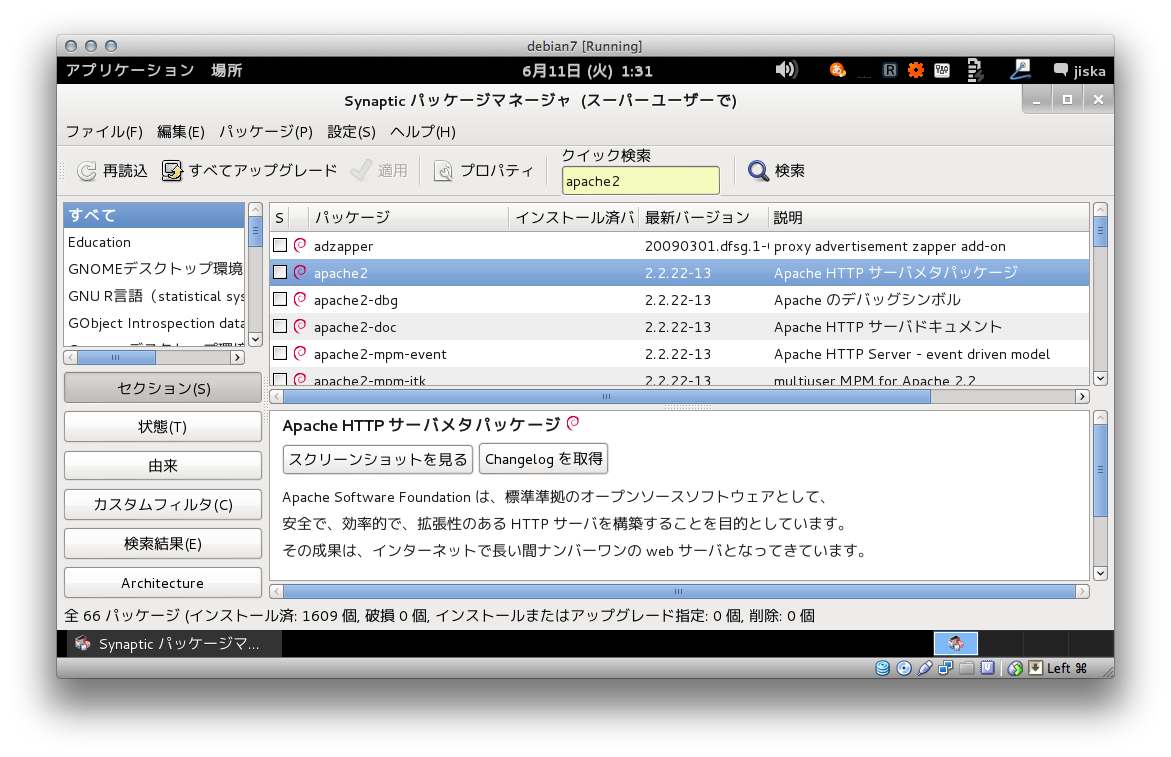This screenshot has height=757, width=1171.
Task: Click the Reload (再読込) toolbar icon
Action: pyautogui.click(x=87, y=171)
